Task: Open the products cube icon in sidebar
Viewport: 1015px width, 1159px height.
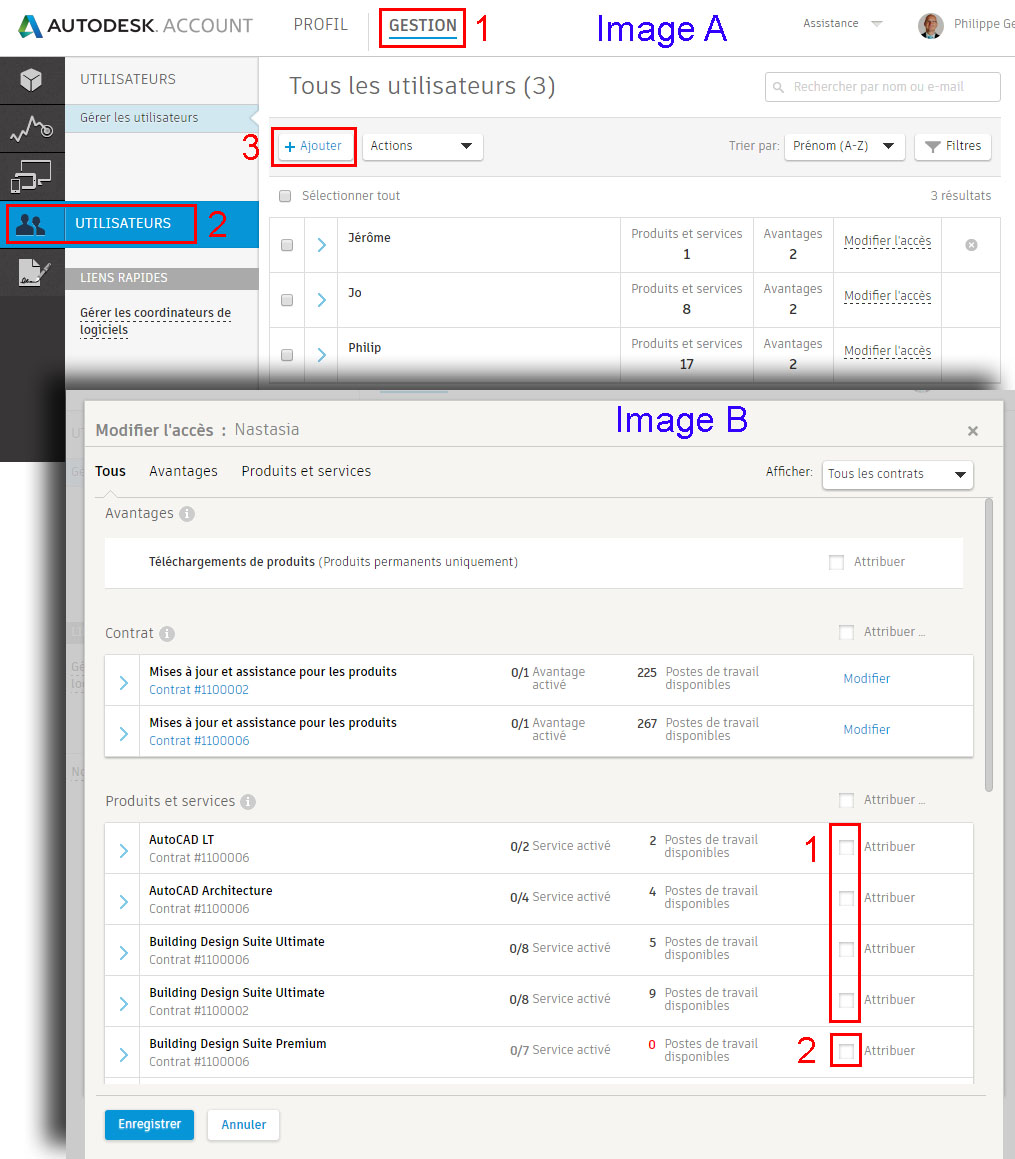Action: click(31, 80)
